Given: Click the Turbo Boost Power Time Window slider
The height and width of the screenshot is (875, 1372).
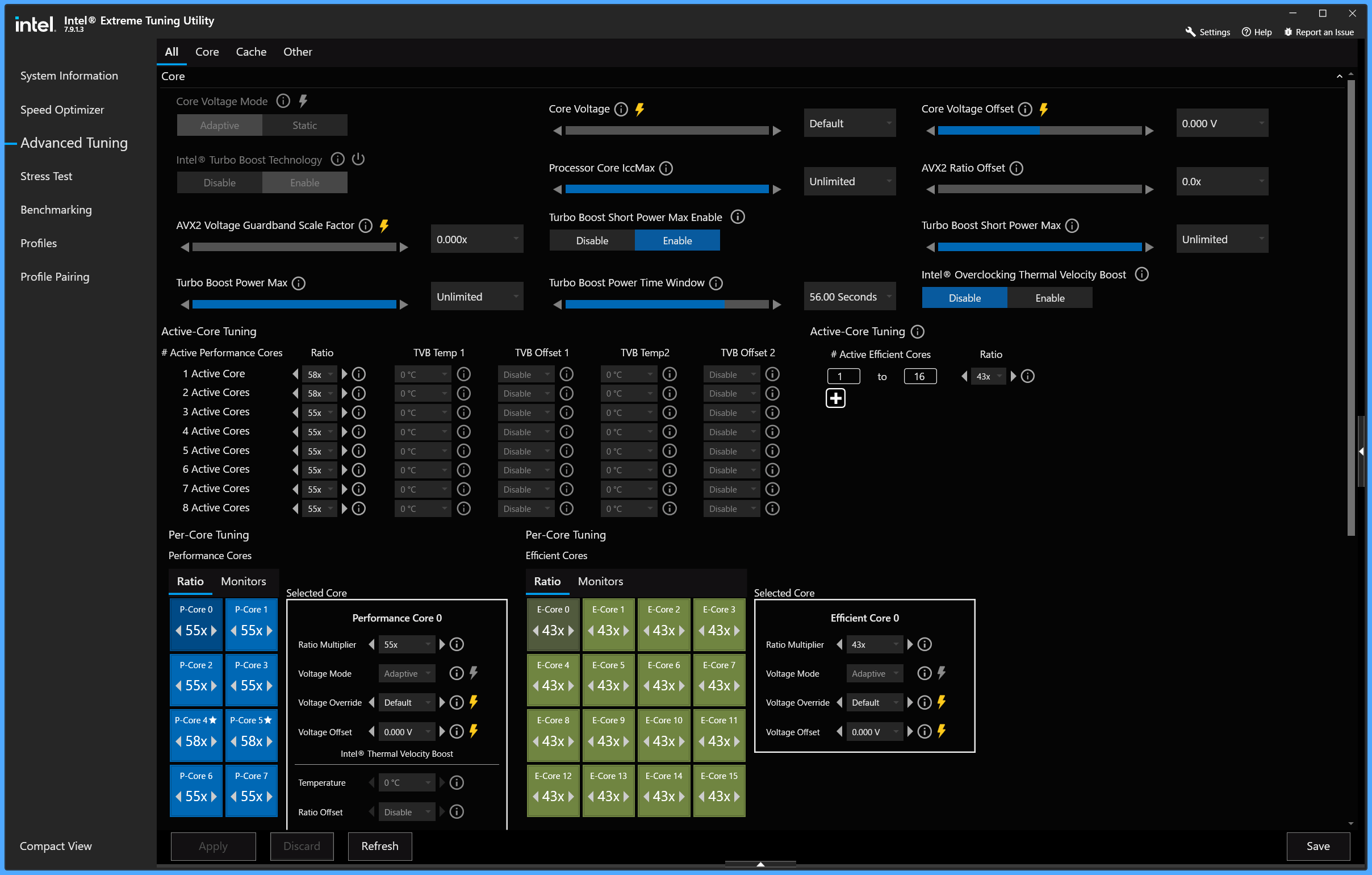Looking at the screenshot, I should coord(667,305).
